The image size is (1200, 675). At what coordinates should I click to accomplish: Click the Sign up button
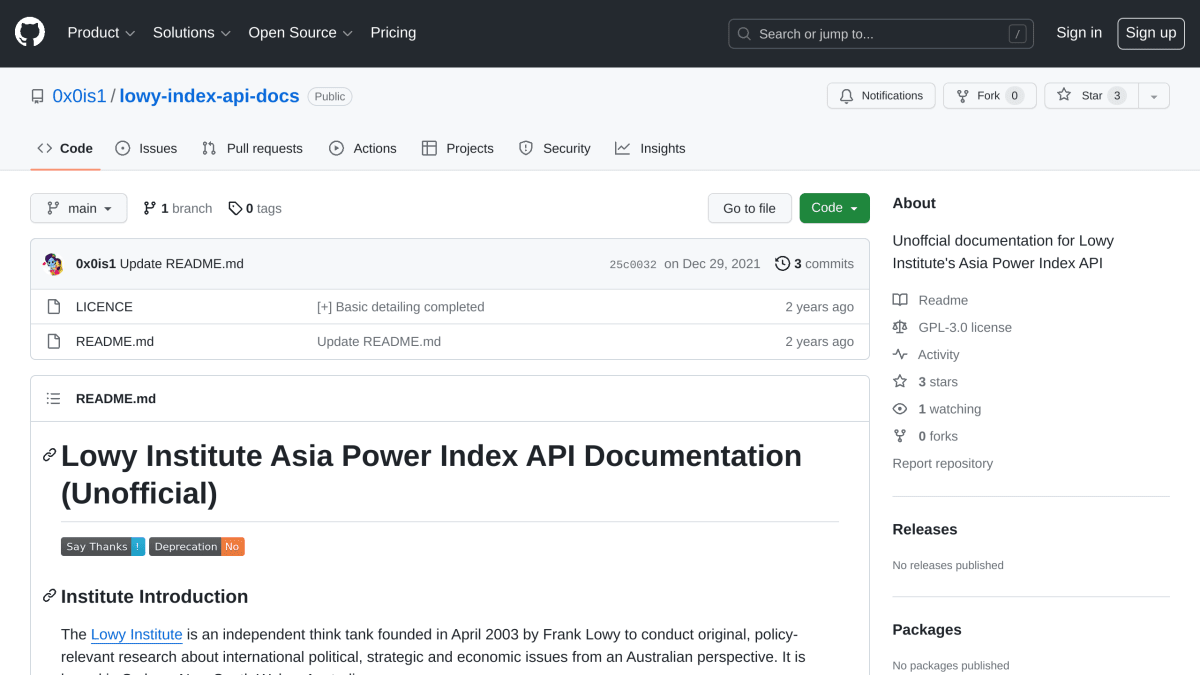pyautogui.click(x=1151, y=33)
